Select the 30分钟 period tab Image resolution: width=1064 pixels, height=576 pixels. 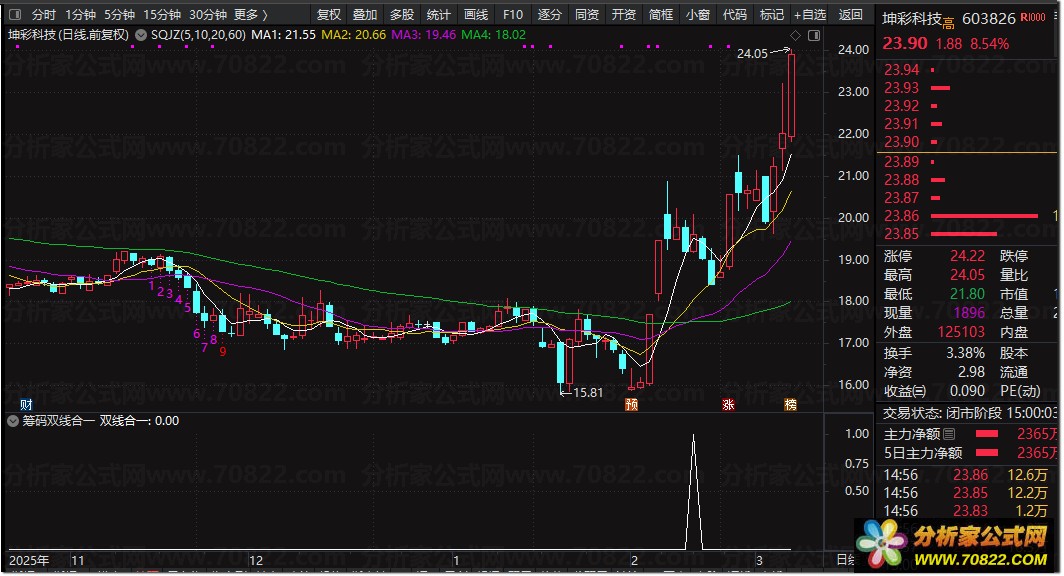click(208, 14)
